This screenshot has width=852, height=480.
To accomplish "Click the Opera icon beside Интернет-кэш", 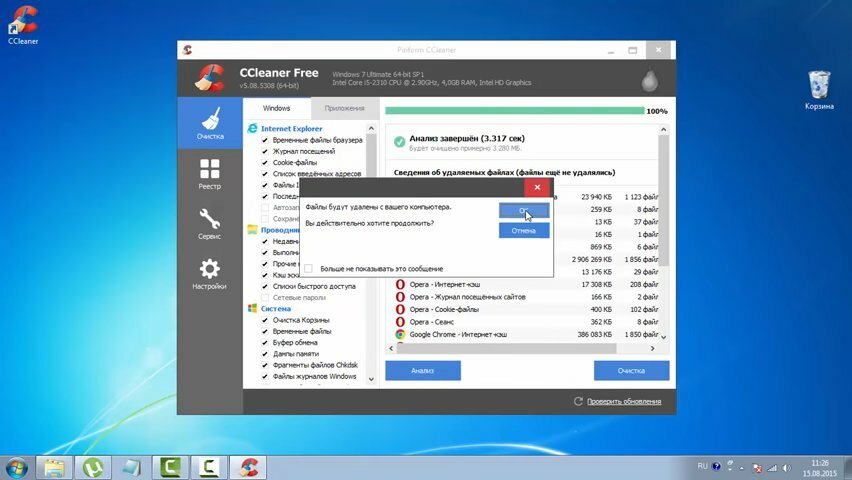I will pyautogui.click(x=400, y=284).
